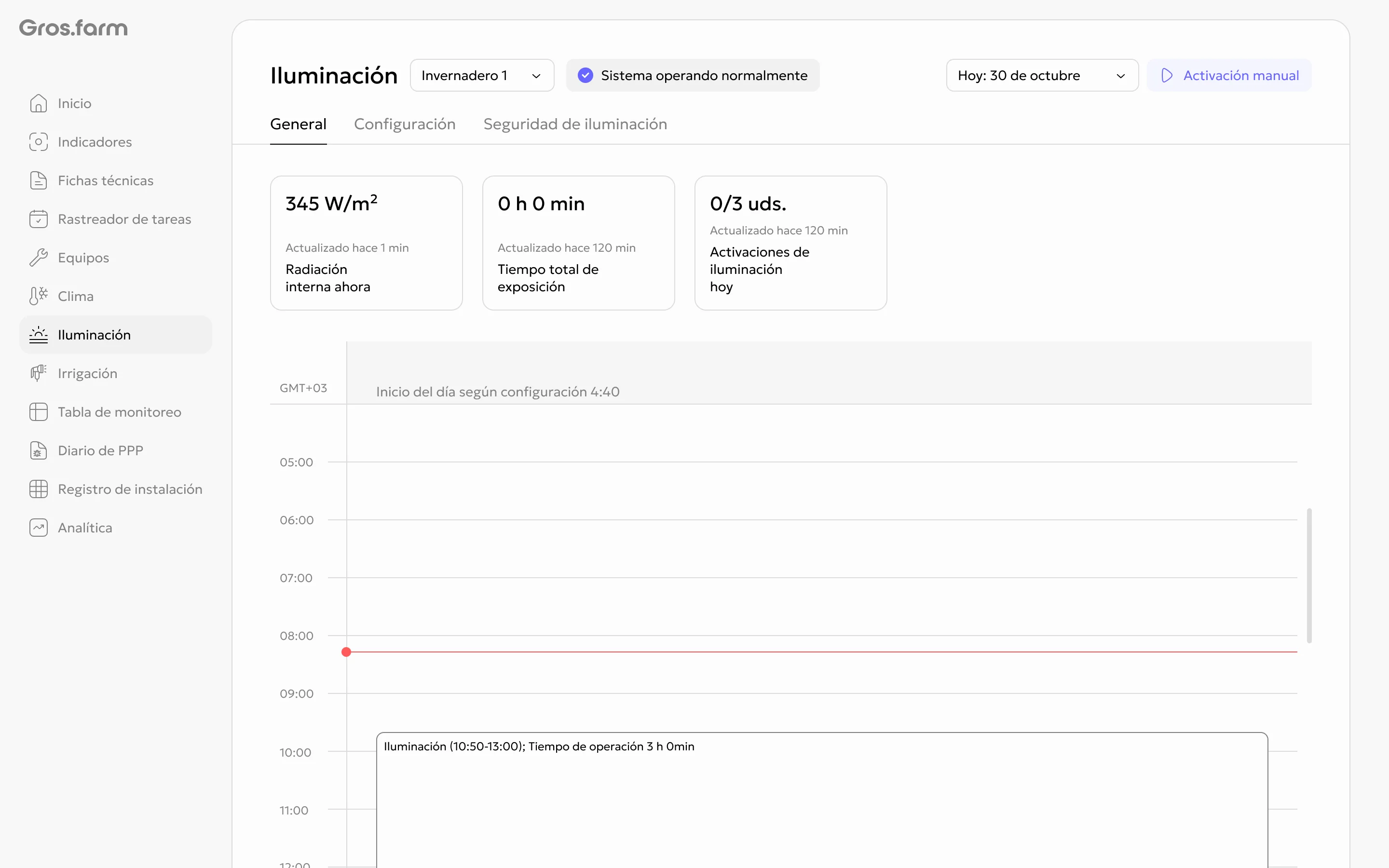Screen dimensions: 1389x868
Task: Open the Seguridad de iluminación tab
Action: pos(575,124)
